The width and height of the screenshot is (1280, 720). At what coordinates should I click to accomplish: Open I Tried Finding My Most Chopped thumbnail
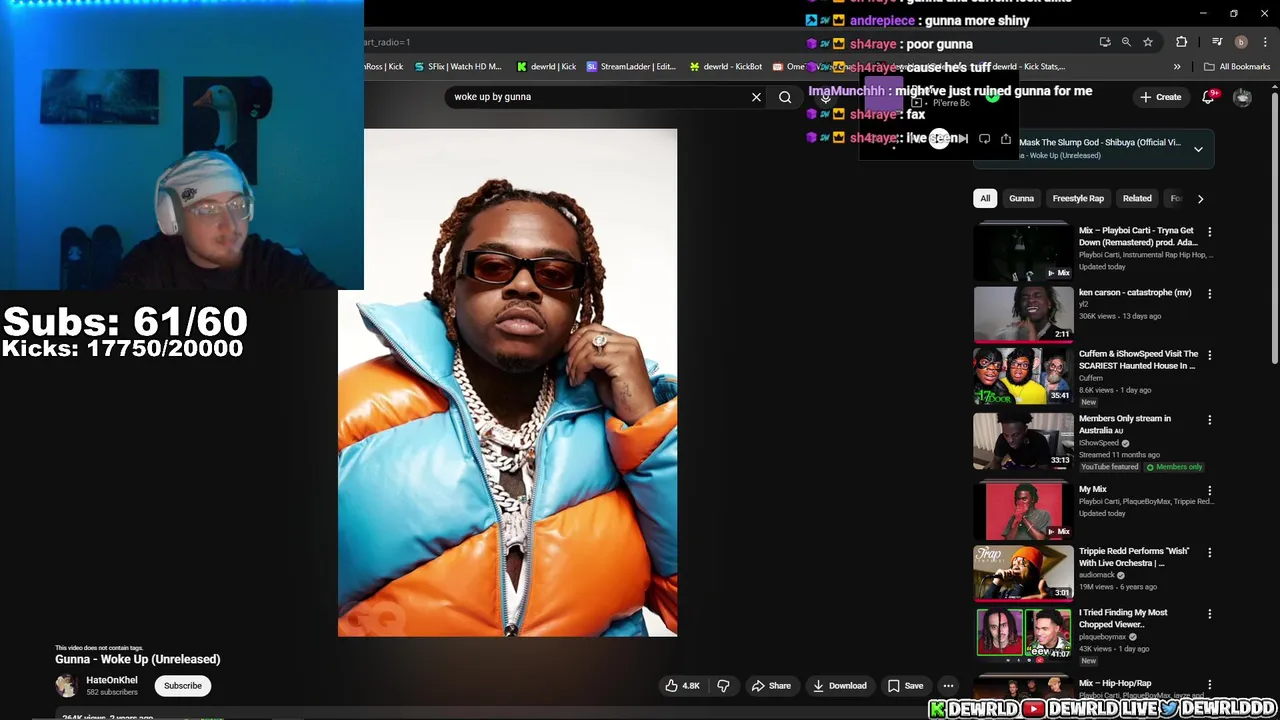1024,634
